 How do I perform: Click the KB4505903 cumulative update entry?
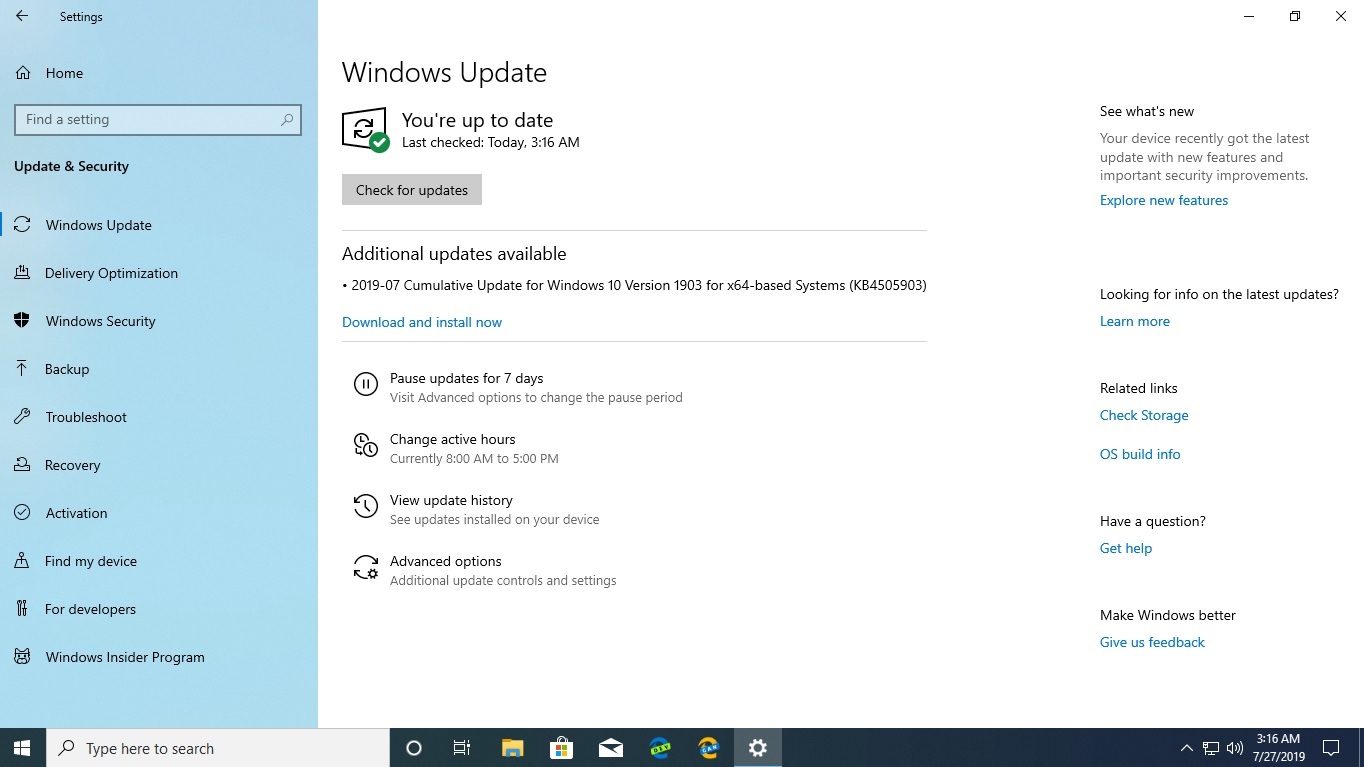(634, 285)
